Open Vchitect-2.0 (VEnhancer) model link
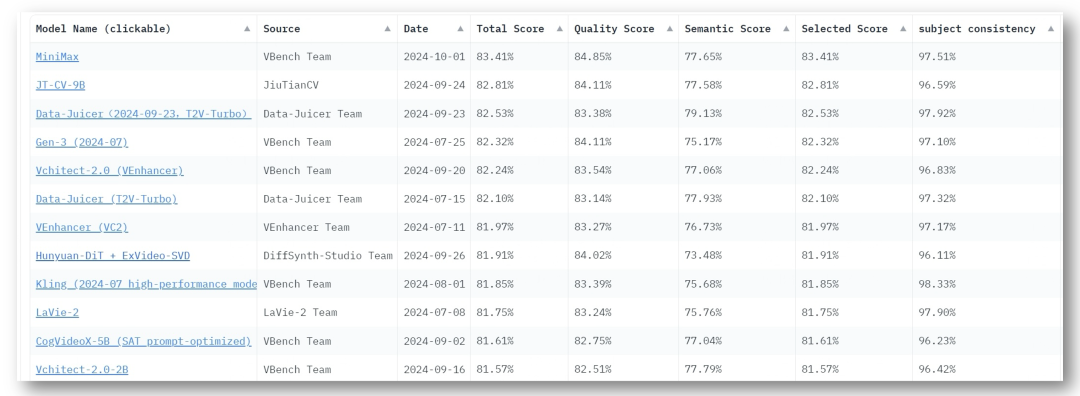The height and width of the screenshot is (396, 1080). (110, 170)
